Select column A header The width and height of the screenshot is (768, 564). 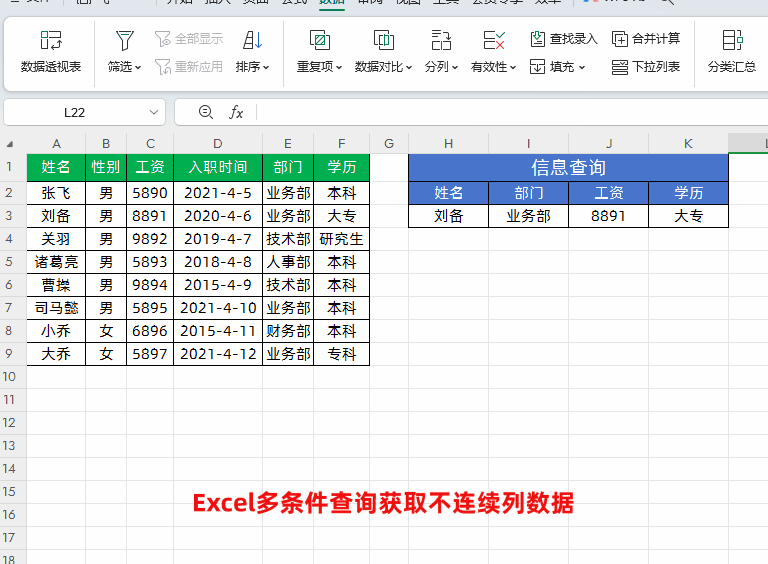pos(56,143)
